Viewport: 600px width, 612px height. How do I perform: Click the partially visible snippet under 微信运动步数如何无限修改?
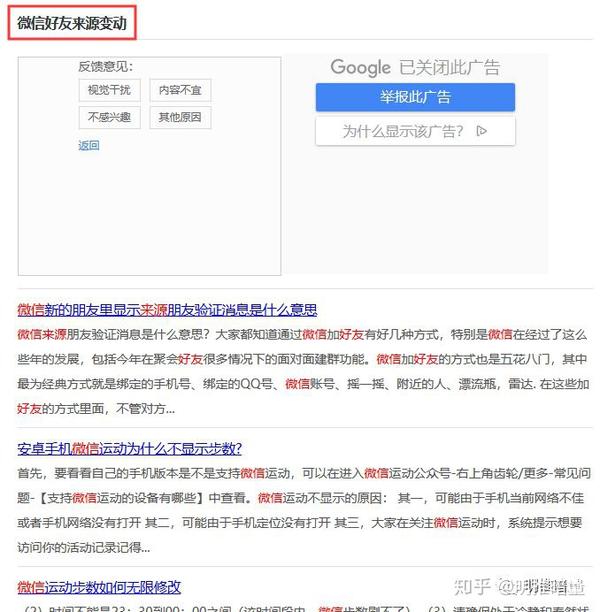(x=306, y=608)
